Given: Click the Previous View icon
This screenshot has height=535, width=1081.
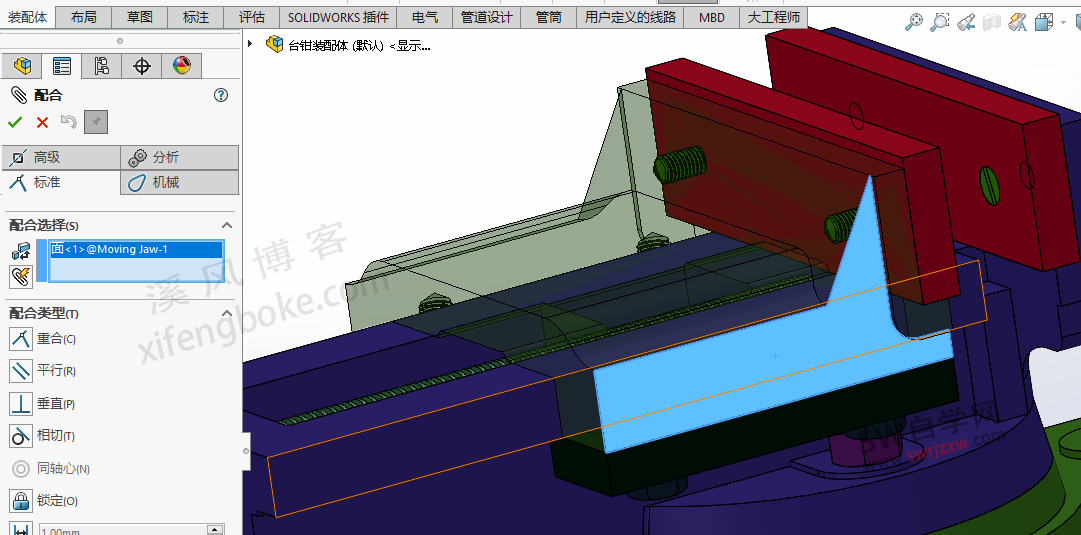Looking at the screenshot, I should tap(966, 22).
